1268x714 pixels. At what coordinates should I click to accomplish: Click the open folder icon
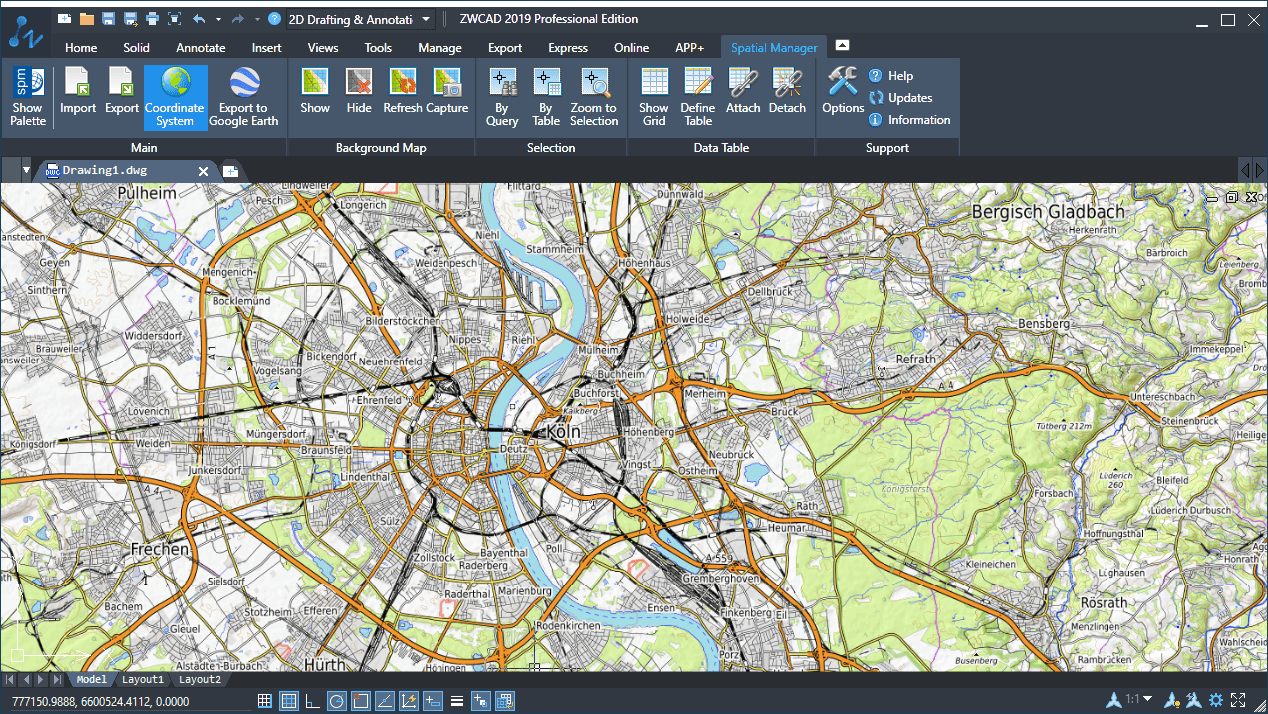tap(87, 18)
